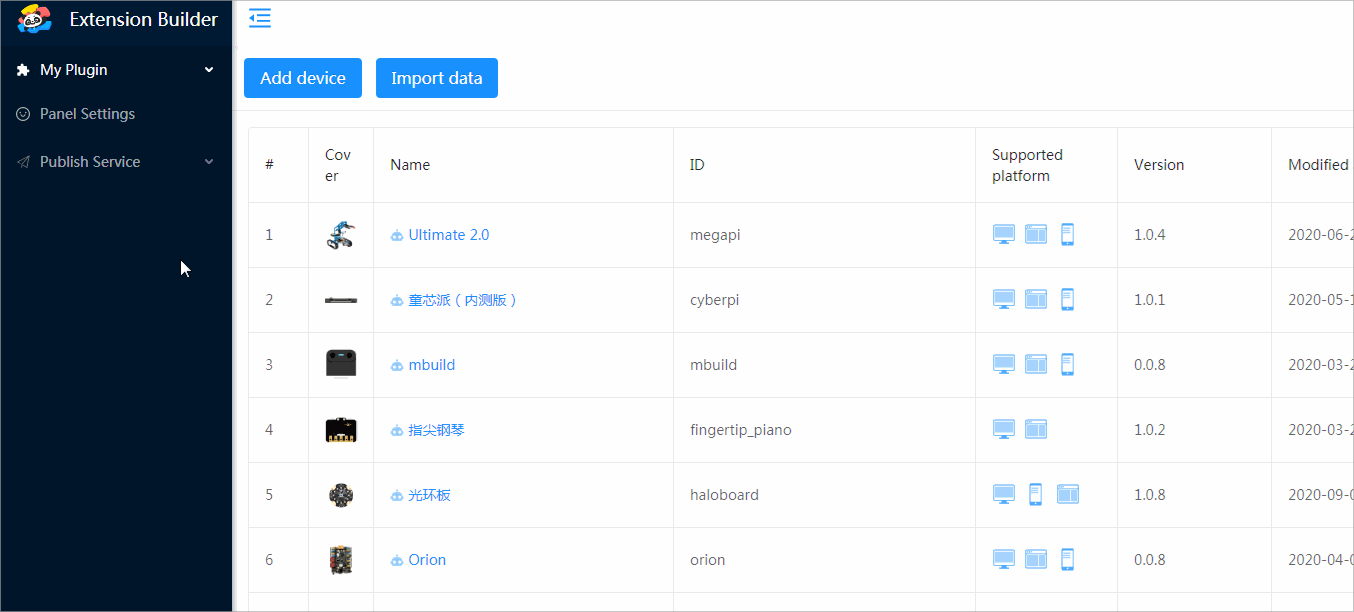Expand the My Plugin section chevron
The width and height of the screenshot is (1354, 612).
tap(208, 69)
